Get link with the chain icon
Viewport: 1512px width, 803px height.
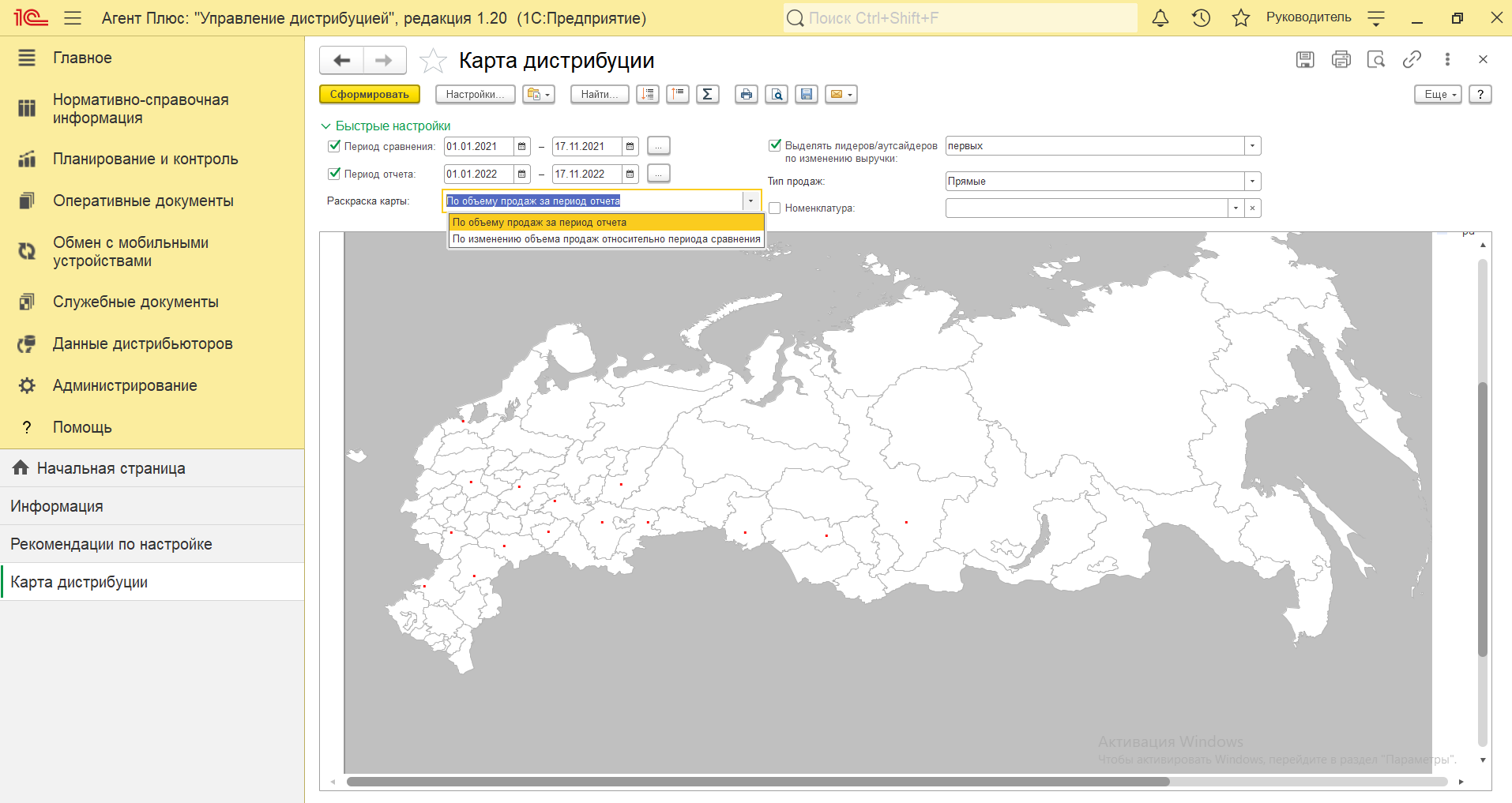1412,59
